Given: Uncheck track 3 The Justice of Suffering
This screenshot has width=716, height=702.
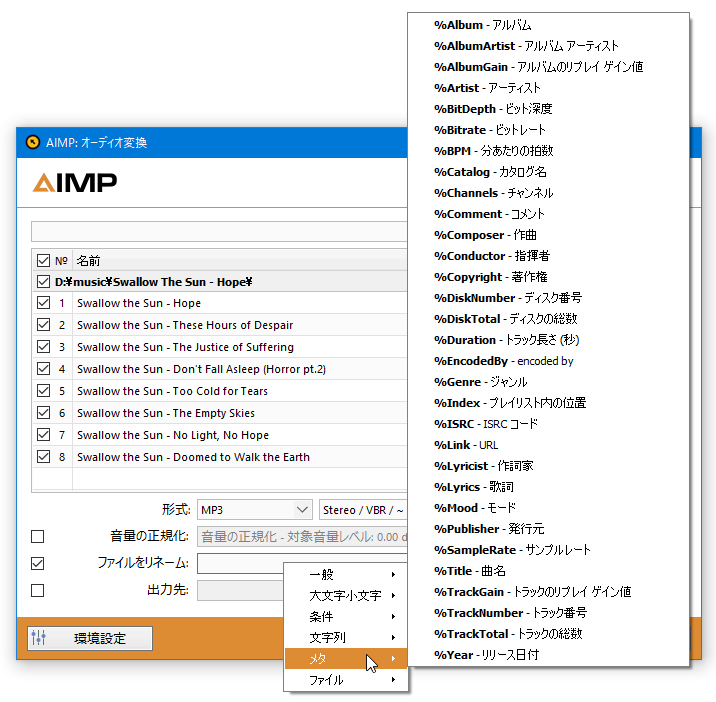Looking at the screenshot, I should pyautogui.click(x=43, y=347).
